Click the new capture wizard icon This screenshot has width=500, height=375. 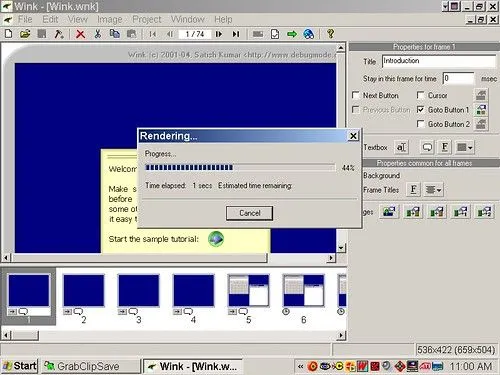coord(59,34)
